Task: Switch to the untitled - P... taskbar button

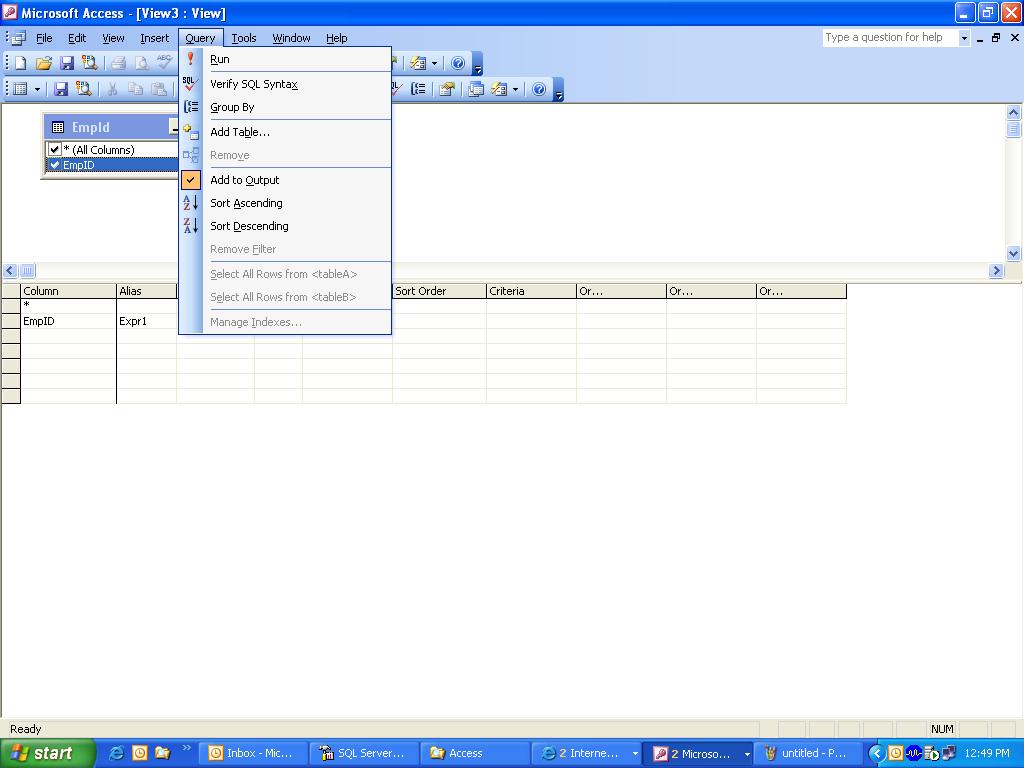Action: tap(810, 753)
